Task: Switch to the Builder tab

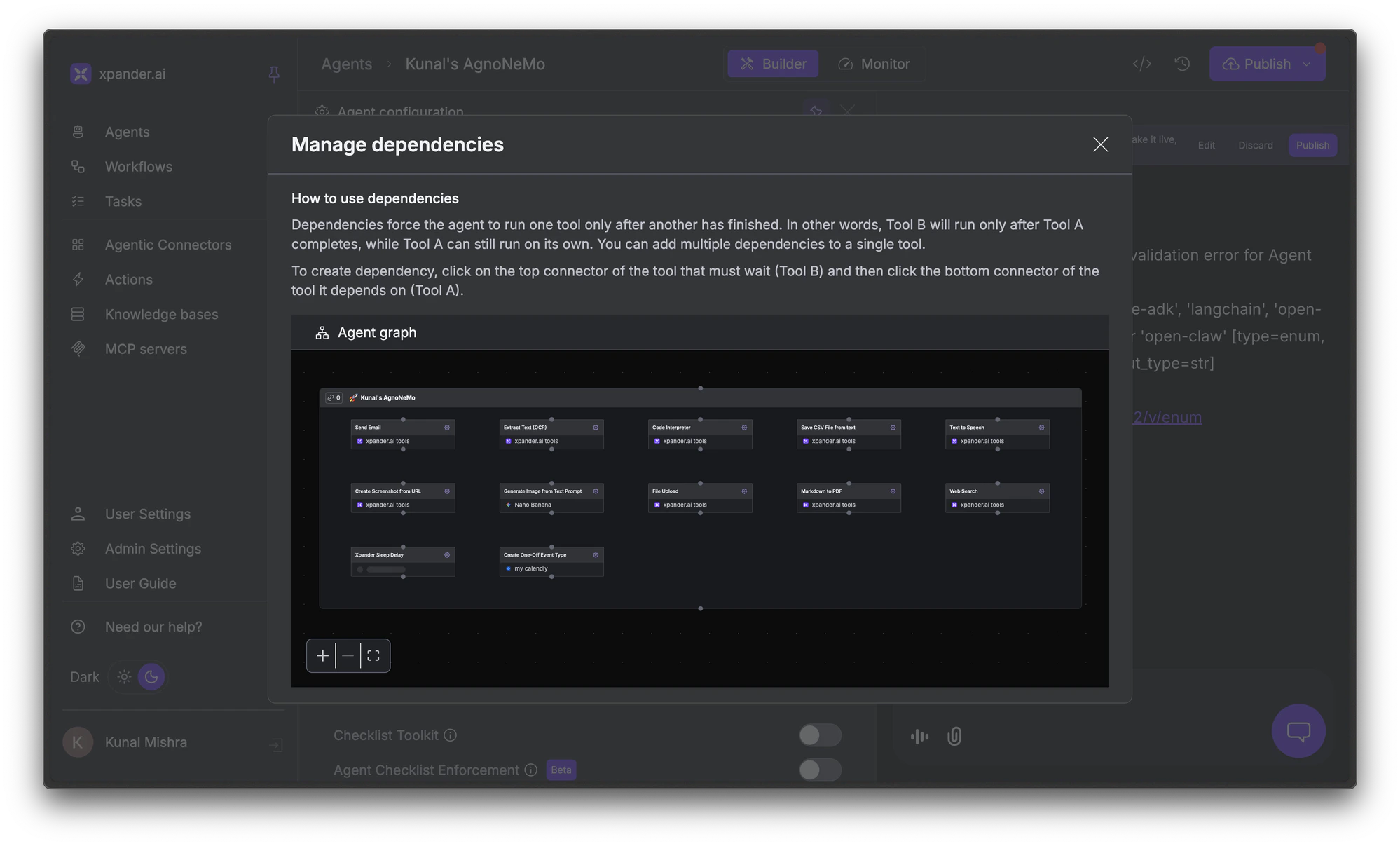Action: click(772, 63)
